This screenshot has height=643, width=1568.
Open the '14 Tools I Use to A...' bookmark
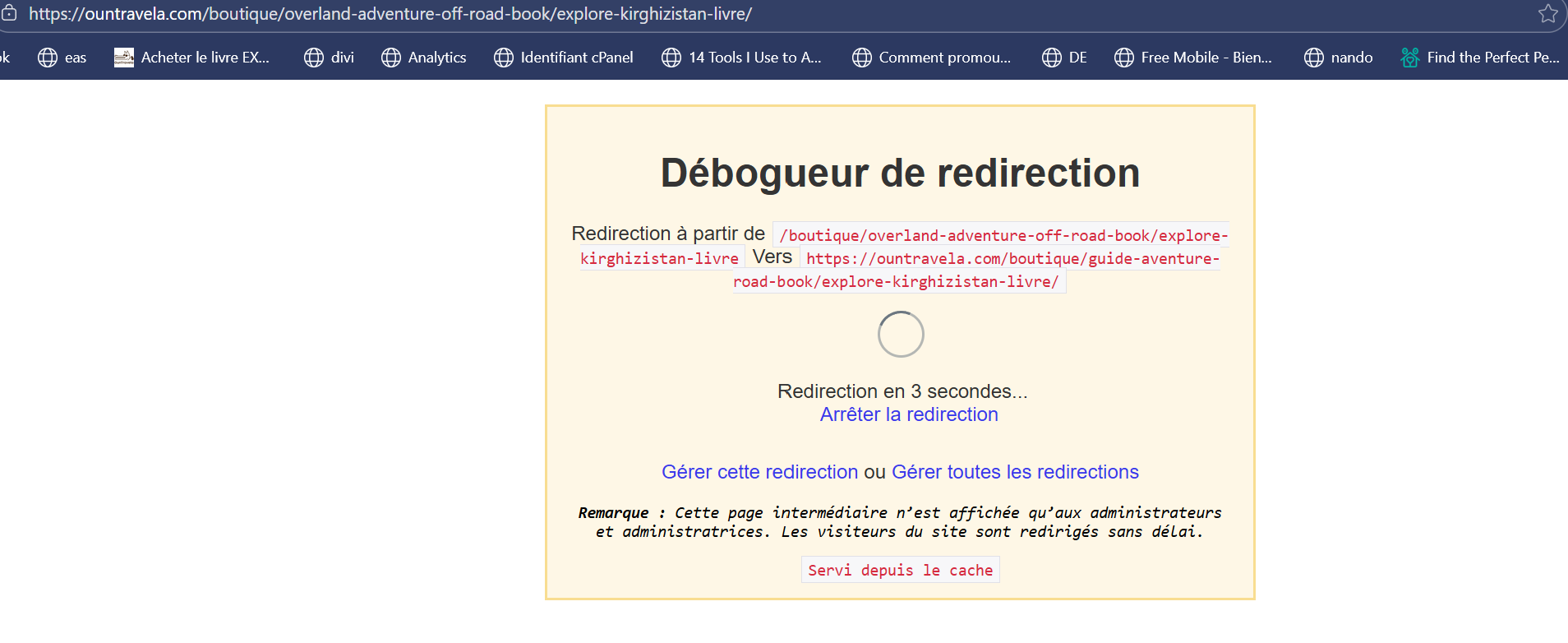click(742, 58)
